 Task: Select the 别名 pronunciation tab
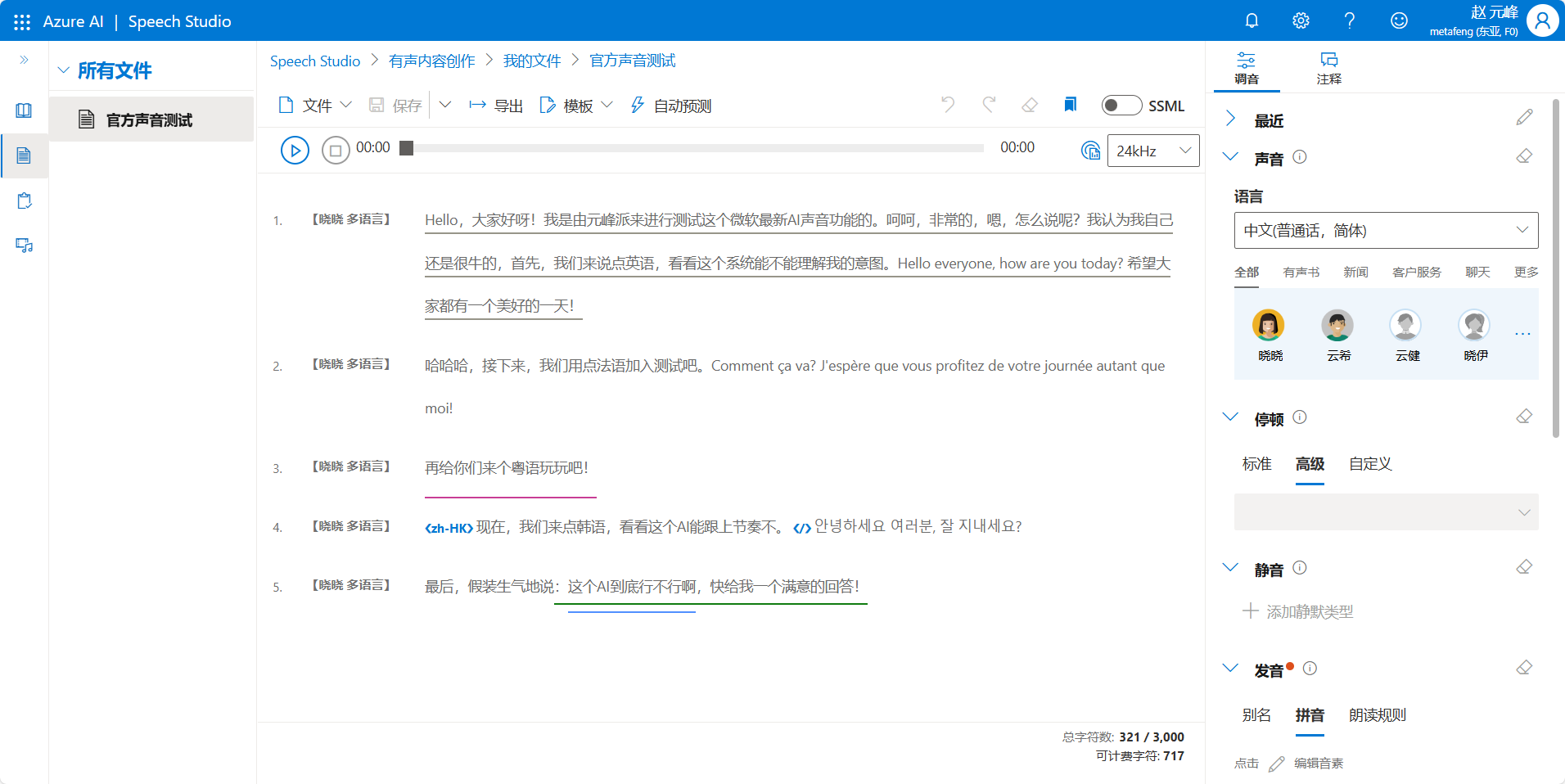click(x=1256, y=715)
